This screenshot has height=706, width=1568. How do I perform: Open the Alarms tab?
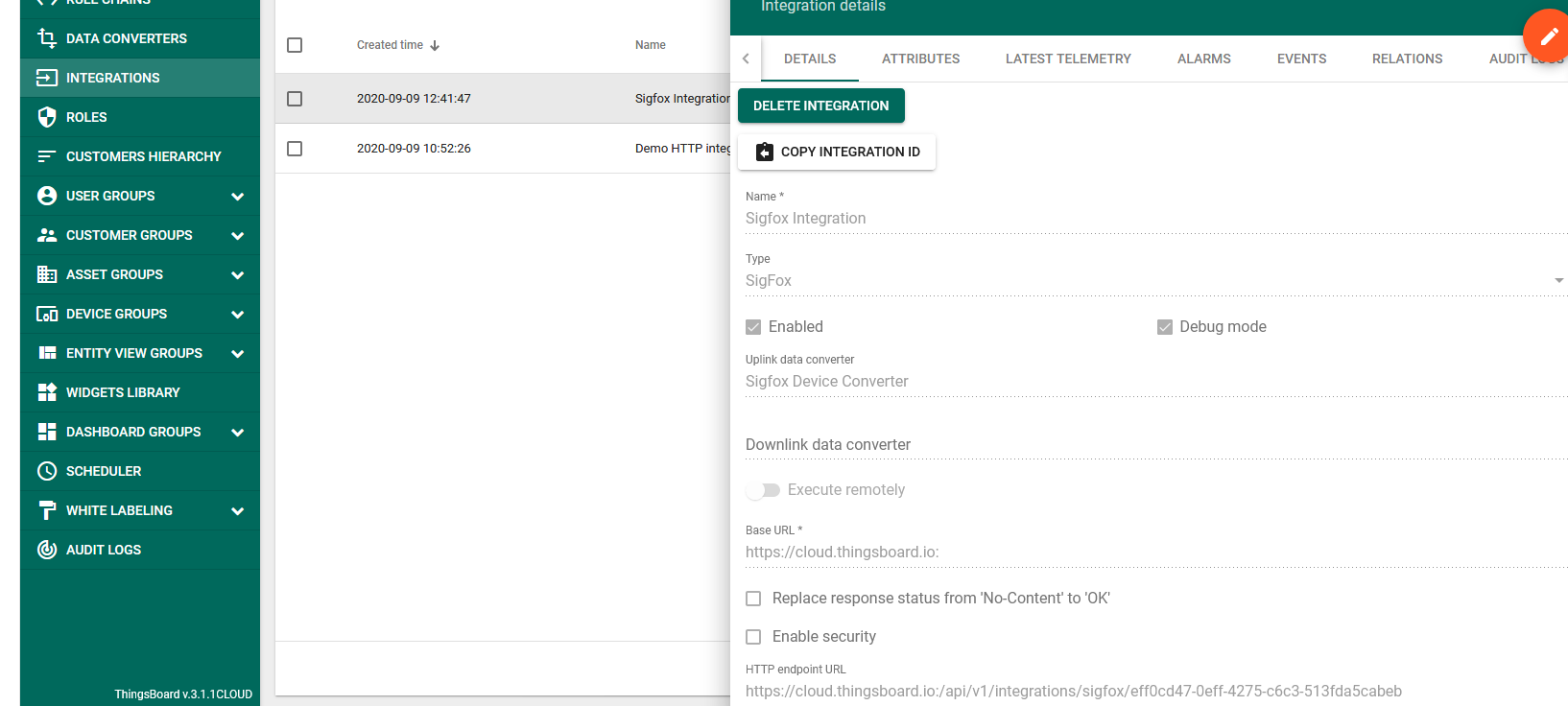(1203, 59)
